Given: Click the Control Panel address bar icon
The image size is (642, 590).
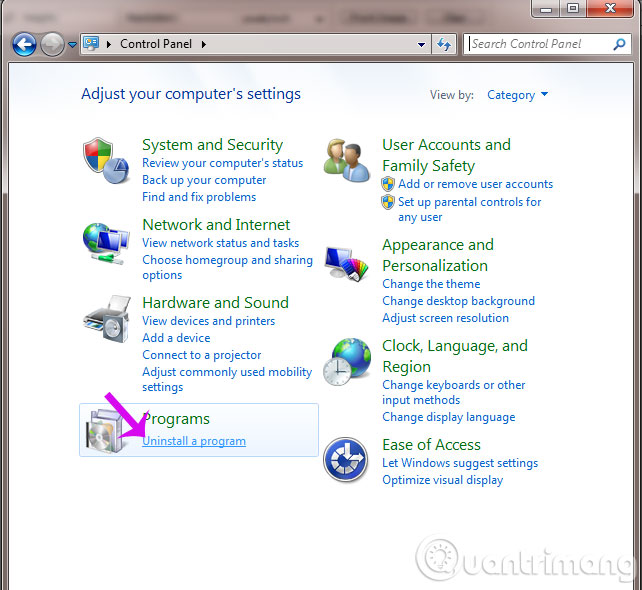Looking at the screenshot, I should click(91, 43).
